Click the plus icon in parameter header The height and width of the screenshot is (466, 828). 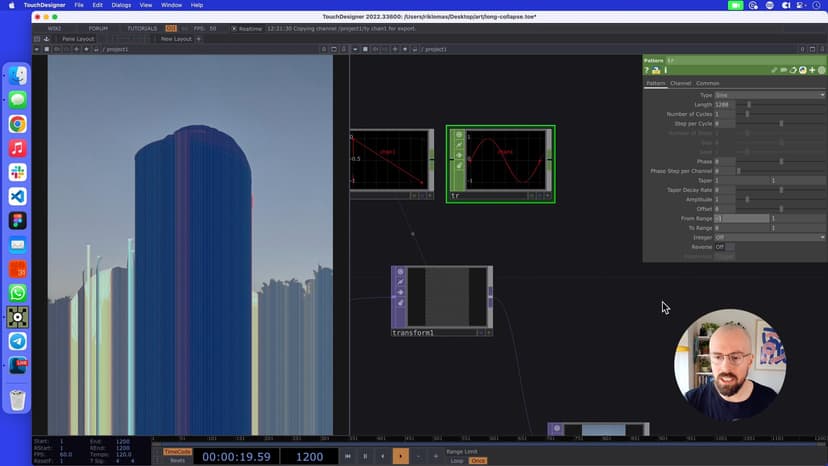click(x=812, y=70)
